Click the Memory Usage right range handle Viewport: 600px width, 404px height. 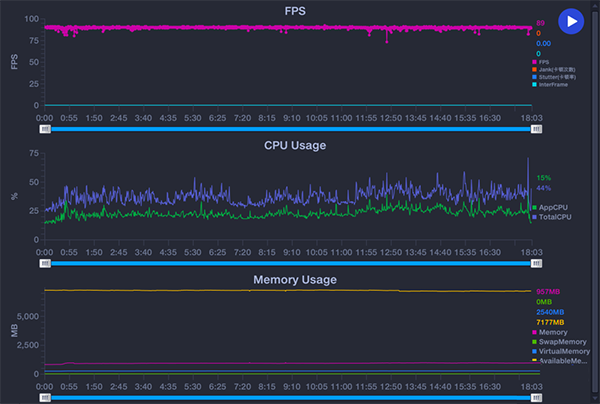tap(536, 398)
